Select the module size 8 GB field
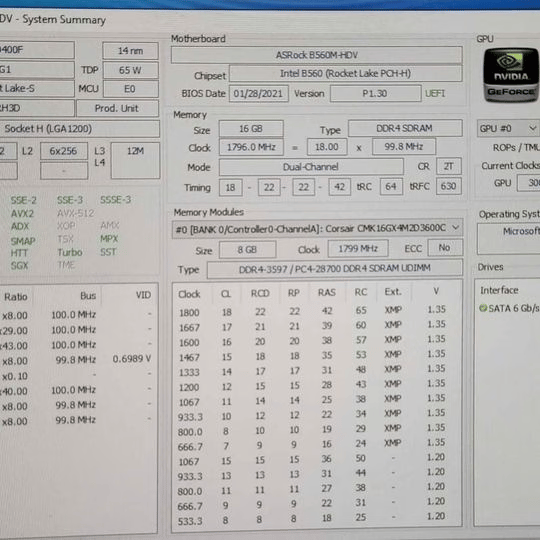Screen dimensions: 540x540 [247, 250]
